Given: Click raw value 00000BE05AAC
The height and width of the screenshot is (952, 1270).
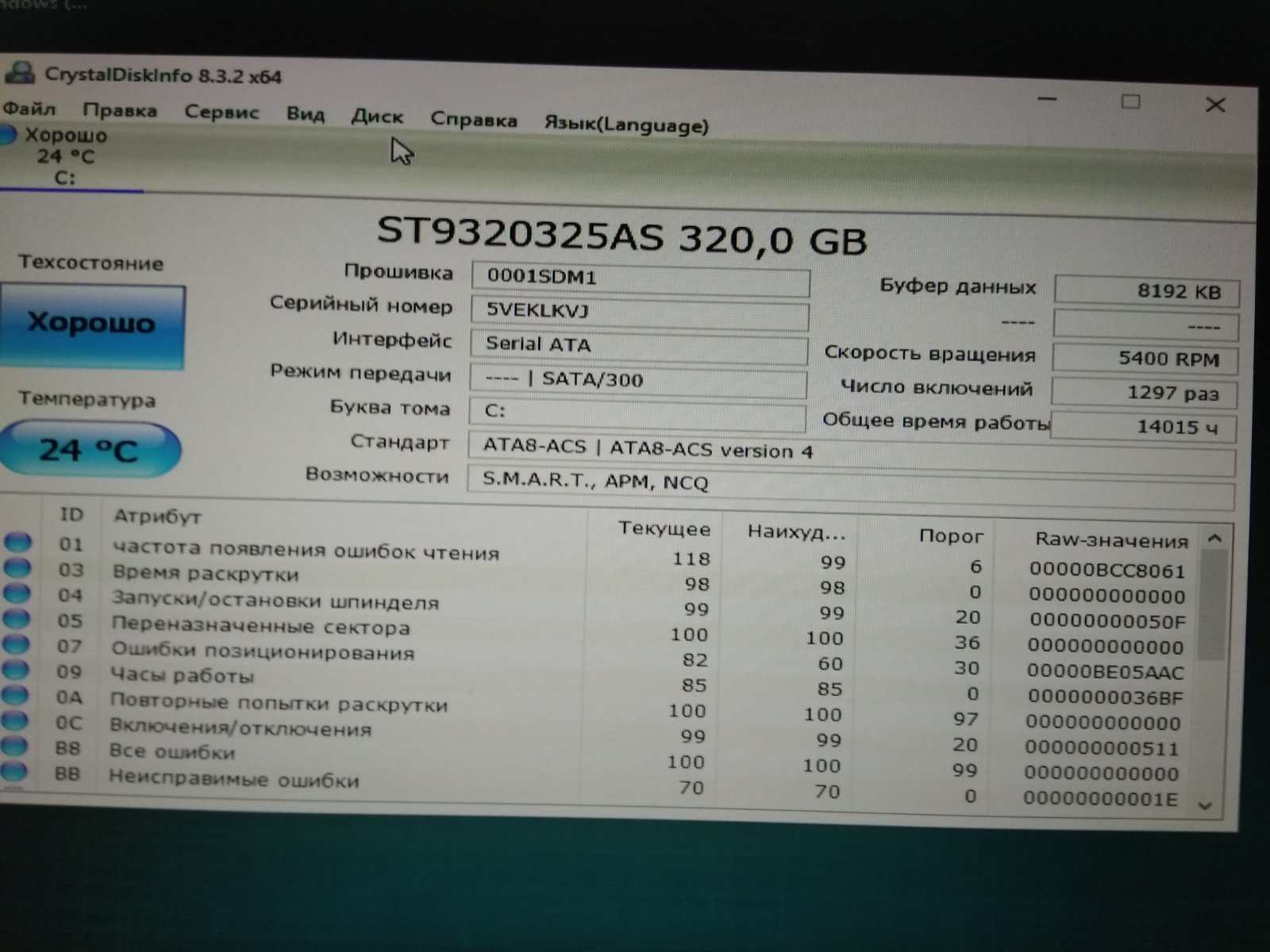Looking at the screenshot, I should coord(1105,672).
